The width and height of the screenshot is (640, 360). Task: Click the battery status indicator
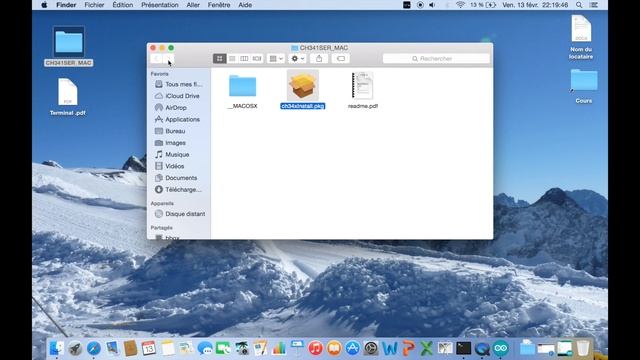pos(483,5)
